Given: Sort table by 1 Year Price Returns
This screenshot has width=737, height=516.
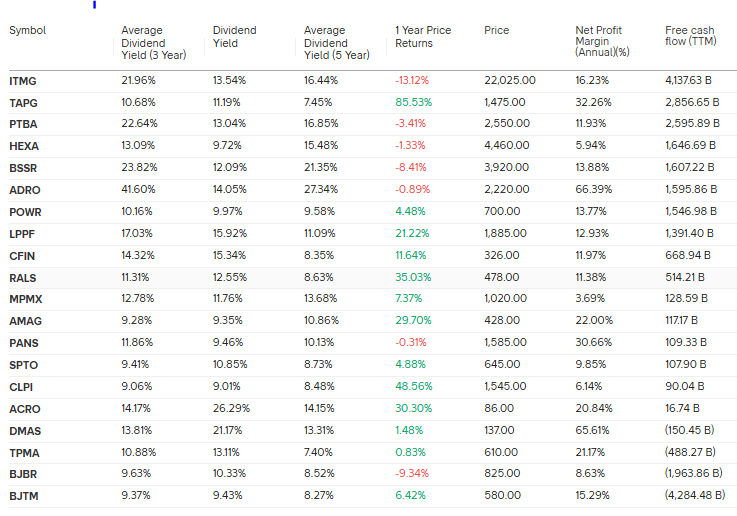Looking at the screenshot, I should pyautogui.click(x=423, y=37).
